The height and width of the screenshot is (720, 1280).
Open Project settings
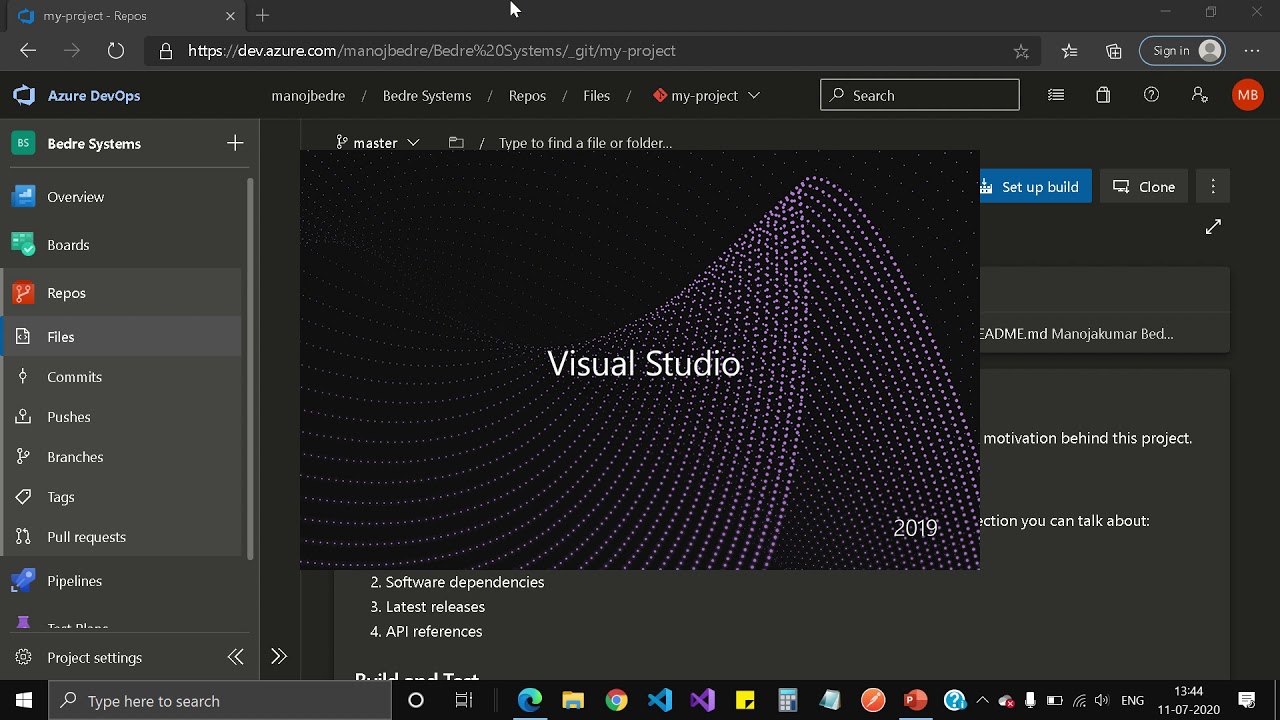pos(95,657)
